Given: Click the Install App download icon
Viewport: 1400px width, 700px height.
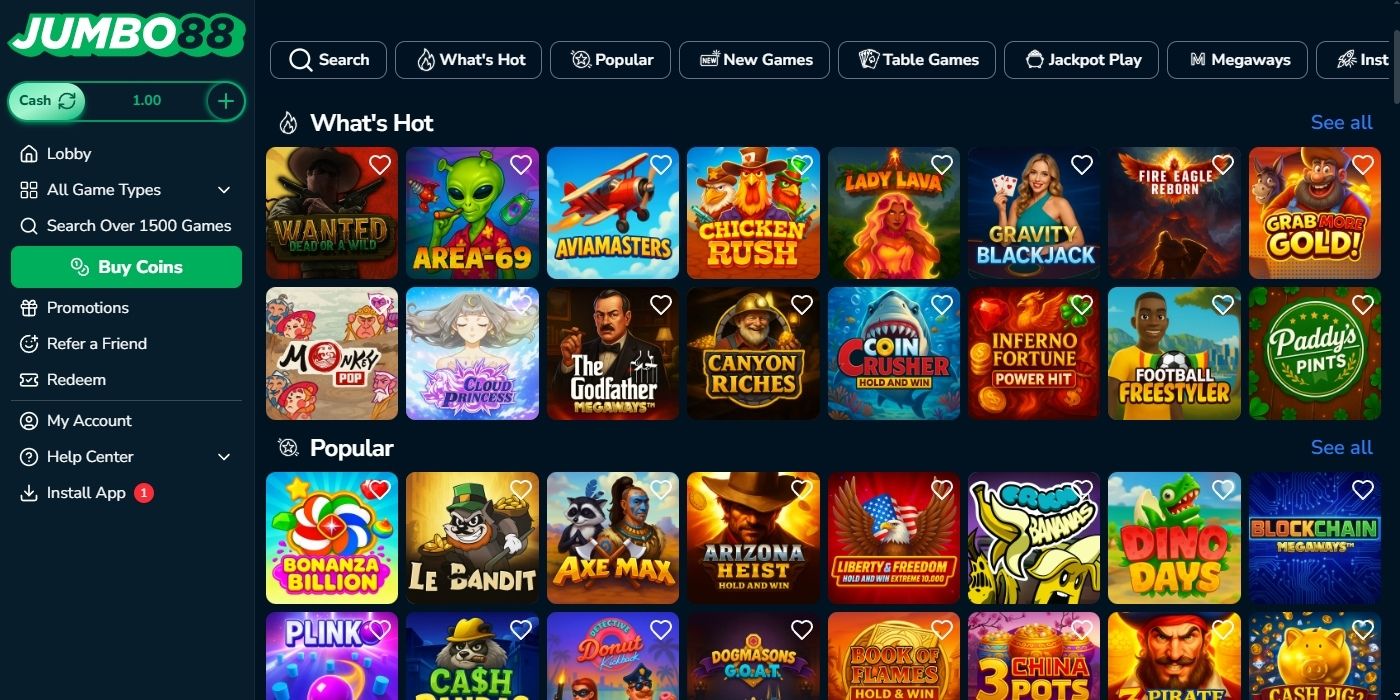Looking at the screenshot, I should tap(28, 493).
